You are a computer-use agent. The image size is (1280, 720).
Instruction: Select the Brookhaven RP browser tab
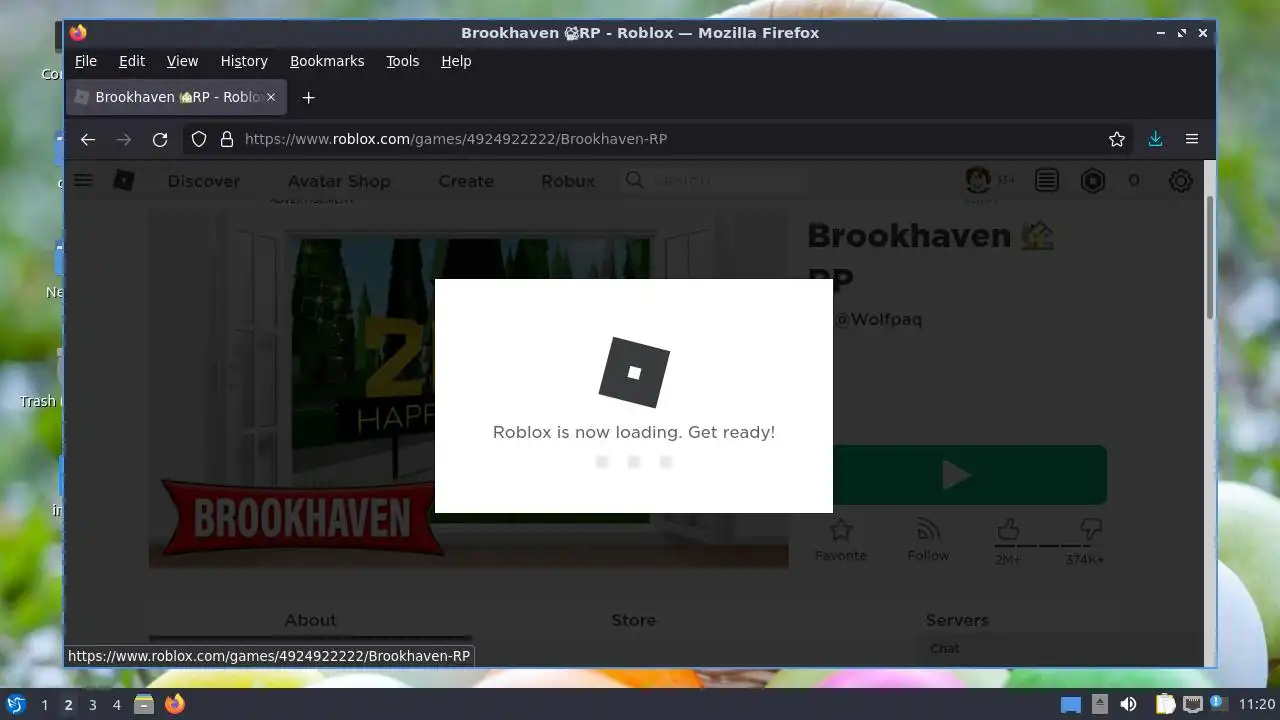click(x=177, y=97)
